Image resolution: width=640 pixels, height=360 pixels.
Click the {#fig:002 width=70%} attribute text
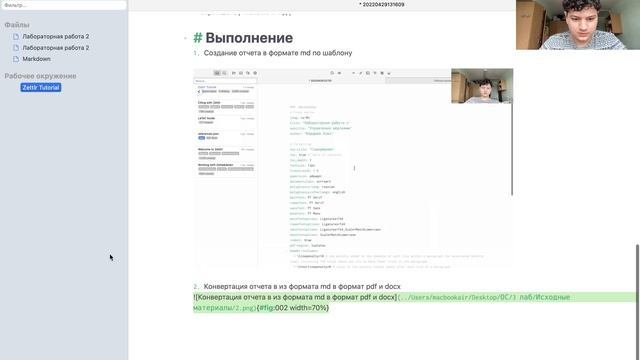pos(293,308)
